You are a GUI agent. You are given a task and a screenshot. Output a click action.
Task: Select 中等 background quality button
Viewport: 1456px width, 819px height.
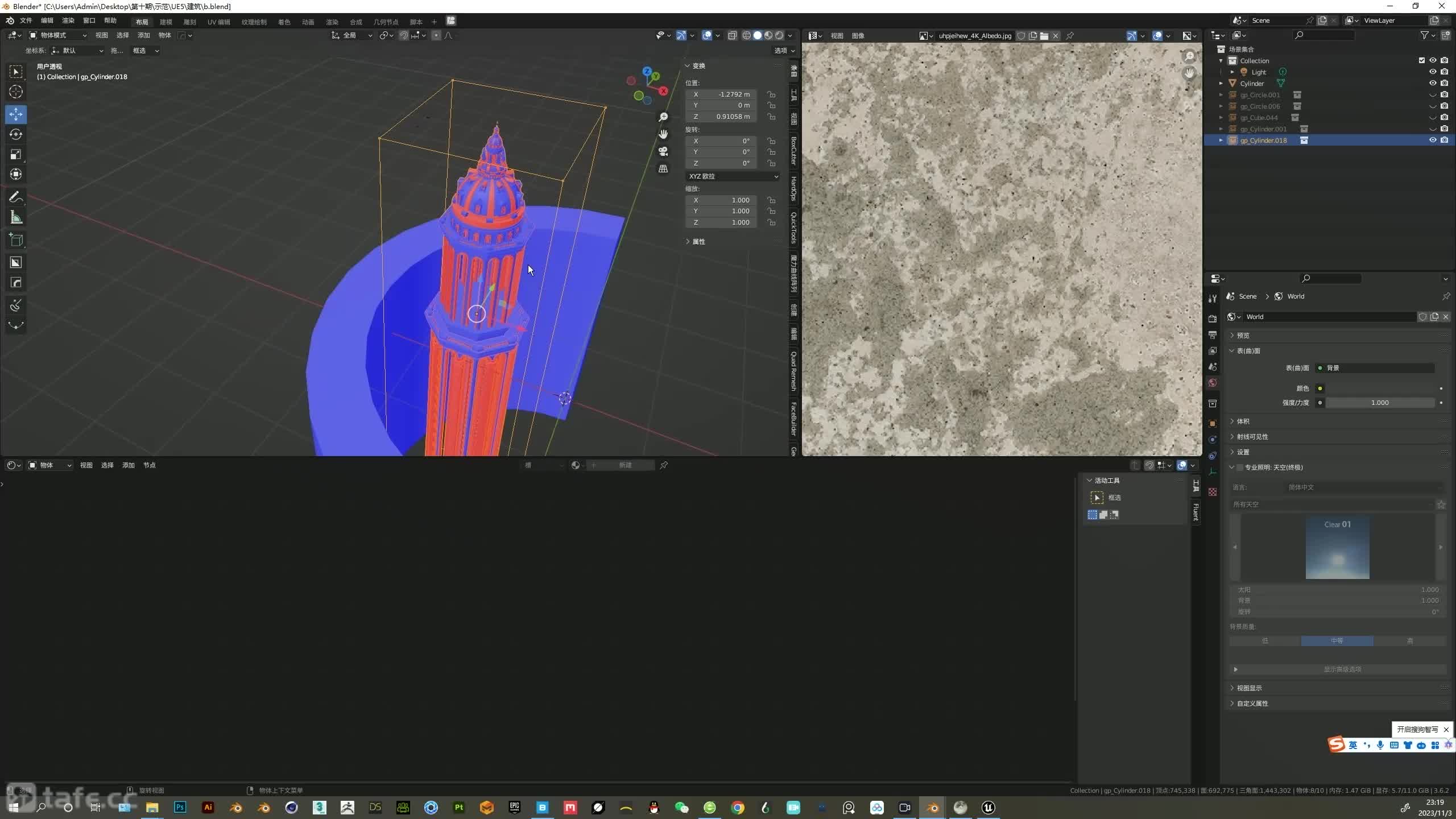1337,641
